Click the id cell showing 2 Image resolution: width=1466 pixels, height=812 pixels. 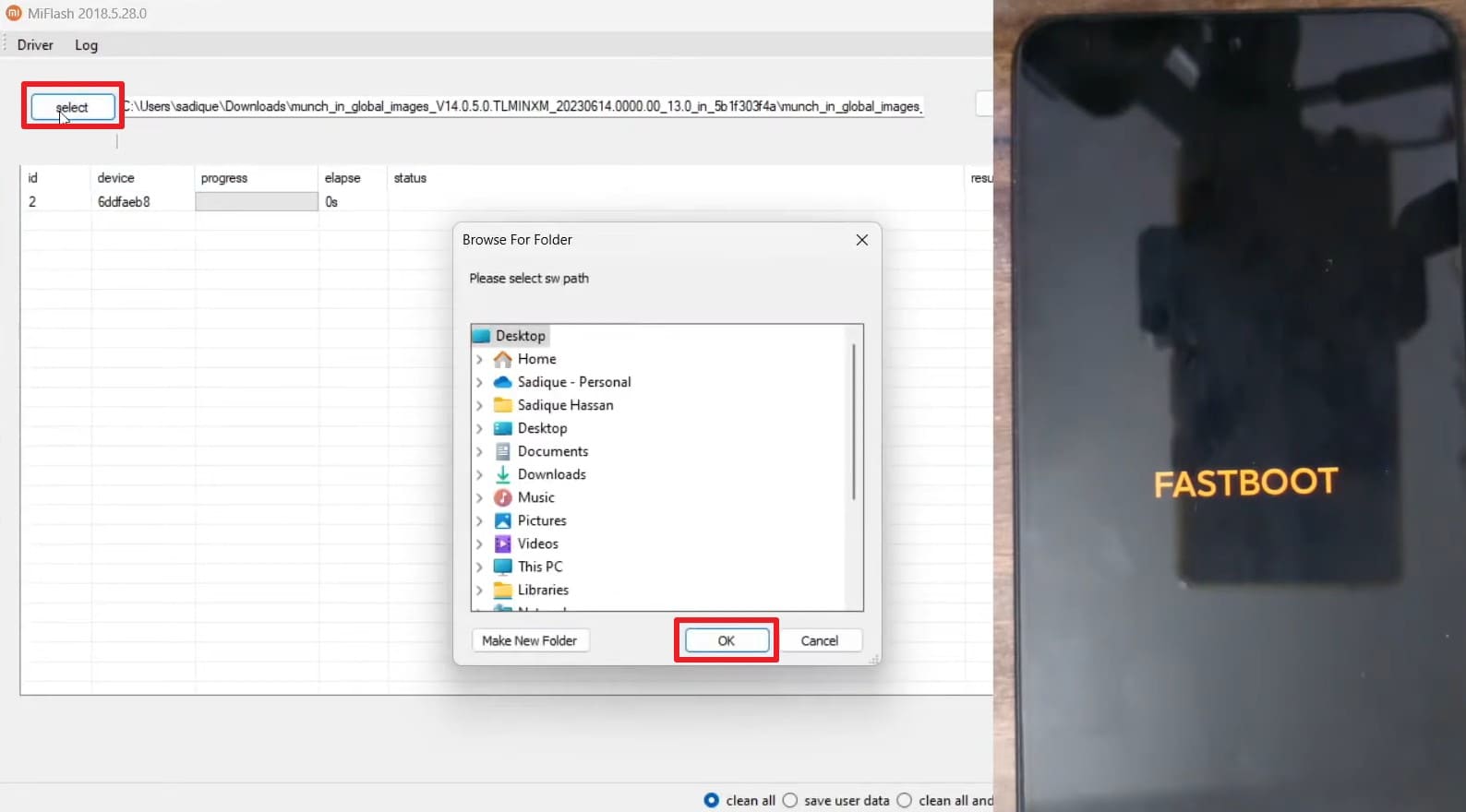pyautogui.click(x=32, y=201)
